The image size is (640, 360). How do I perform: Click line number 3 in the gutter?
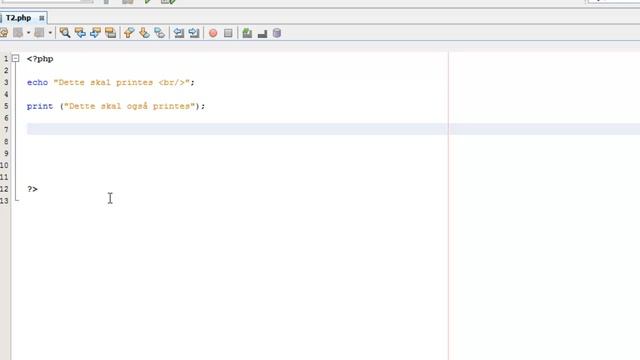click(x=6, y=82)
